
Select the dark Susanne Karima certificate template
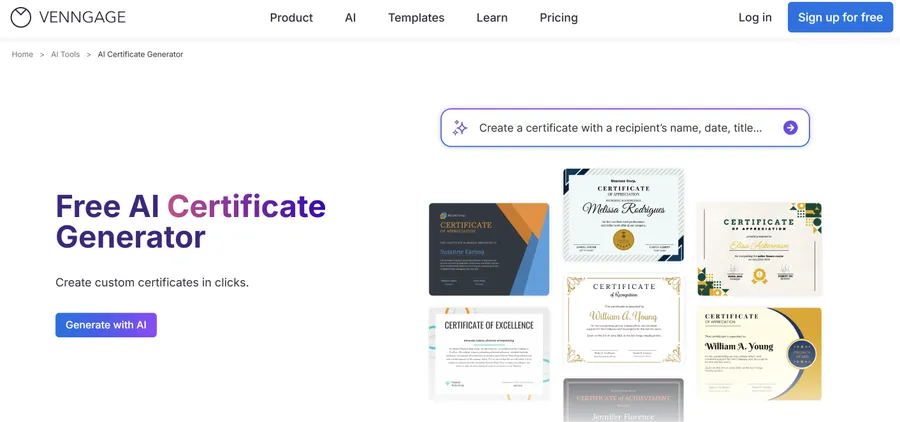pyautogui.click(x=489, y=249)
